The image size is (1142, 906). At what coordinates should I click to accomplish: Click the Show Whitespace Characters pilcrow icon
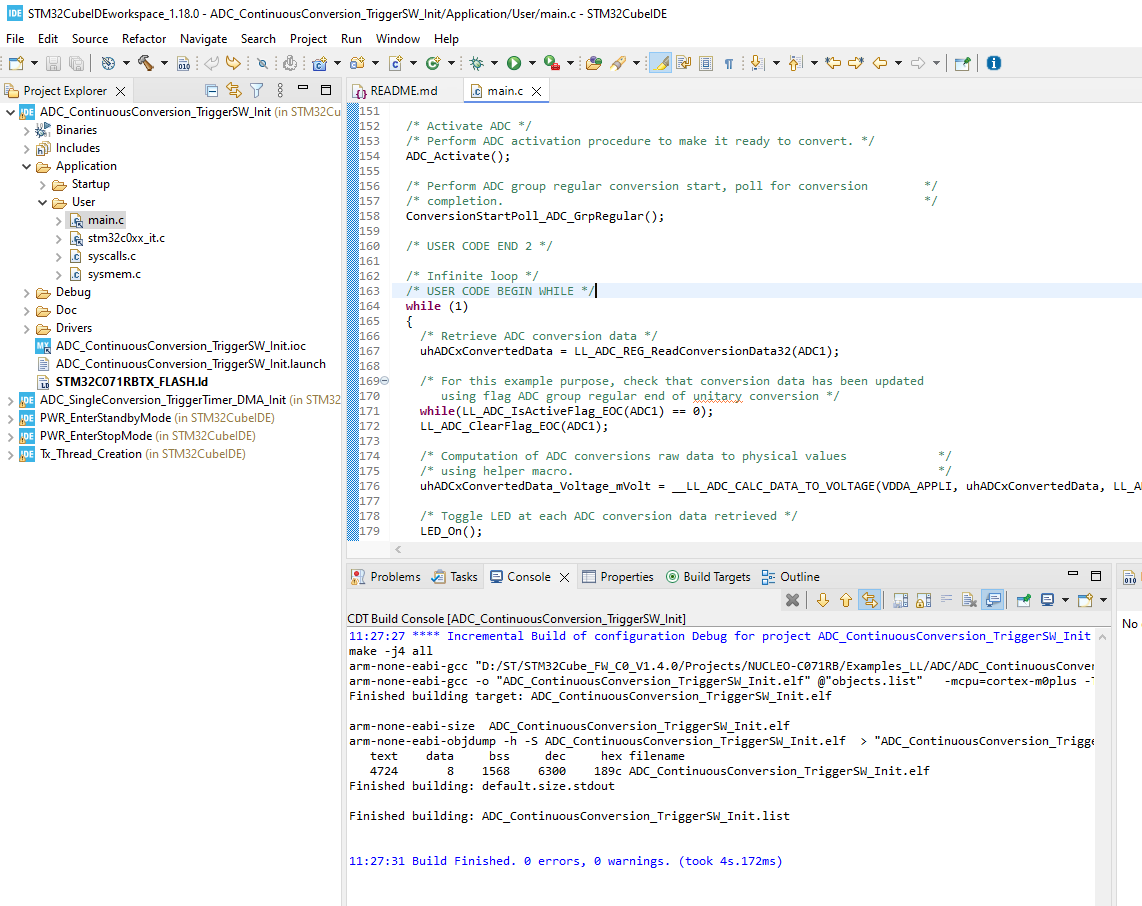728,63
